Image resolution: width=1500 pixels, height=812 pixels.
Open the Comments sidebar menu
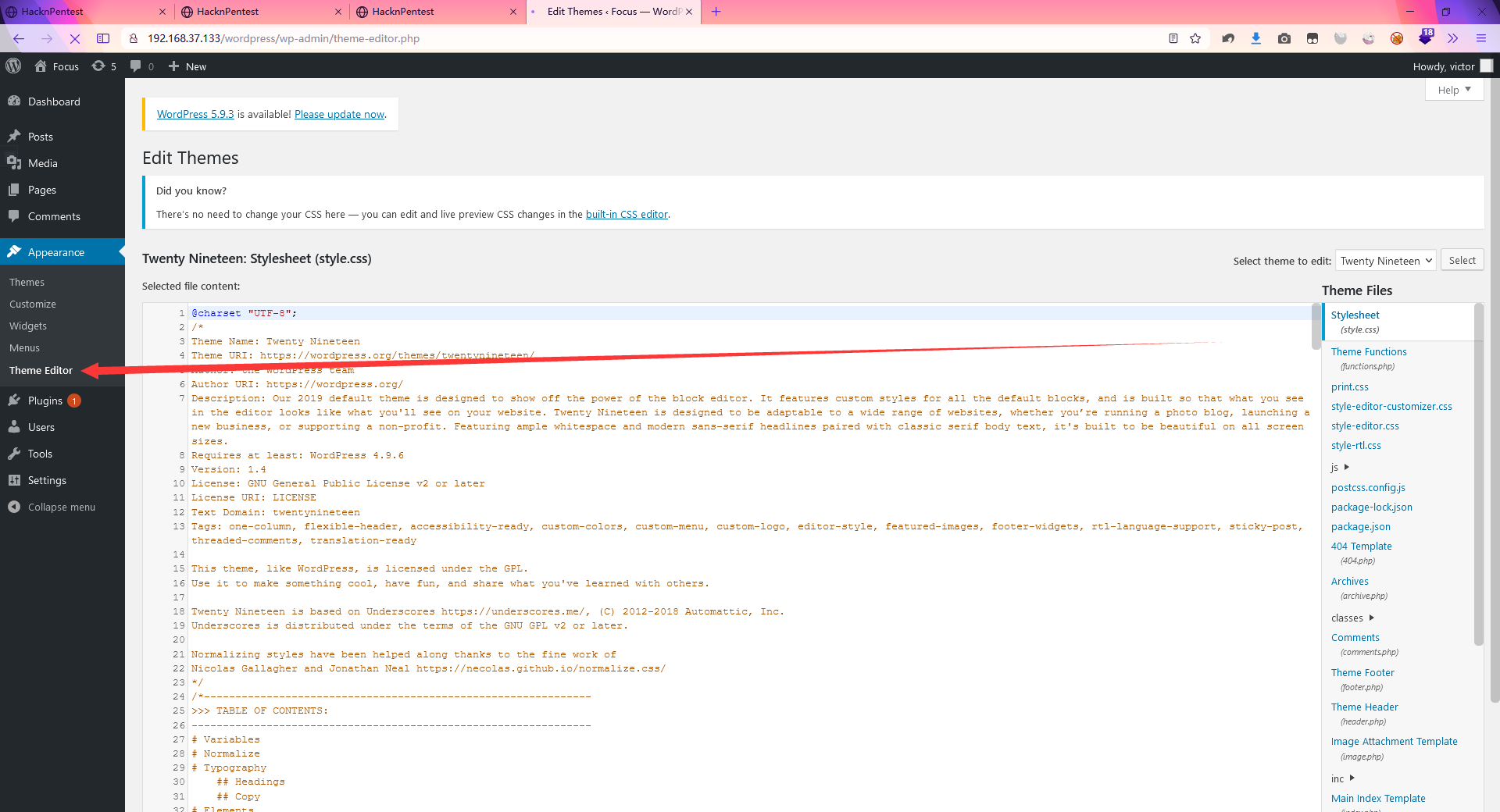tap(62, 216)
